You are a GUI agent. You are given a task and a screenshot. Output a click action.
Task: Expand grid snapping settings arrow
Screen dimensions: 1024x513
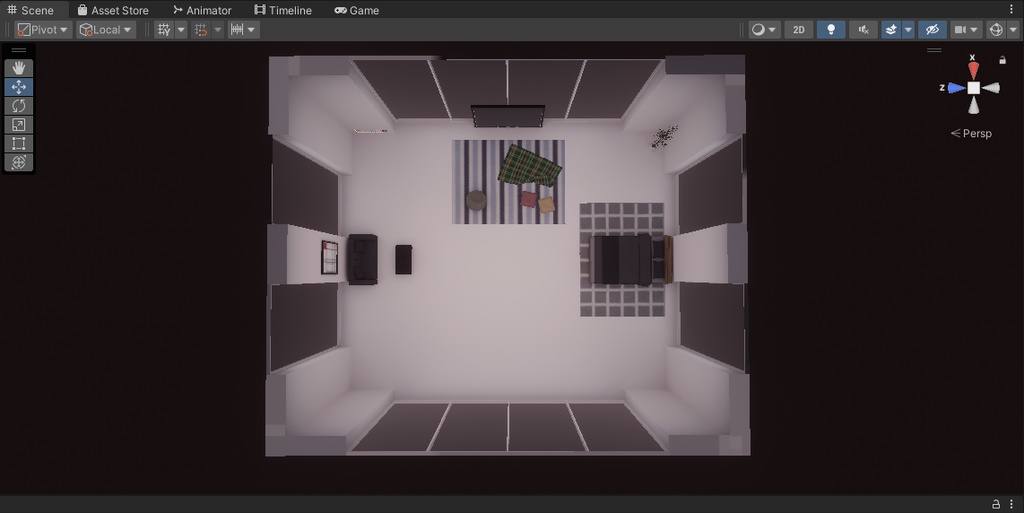point(218,29)
